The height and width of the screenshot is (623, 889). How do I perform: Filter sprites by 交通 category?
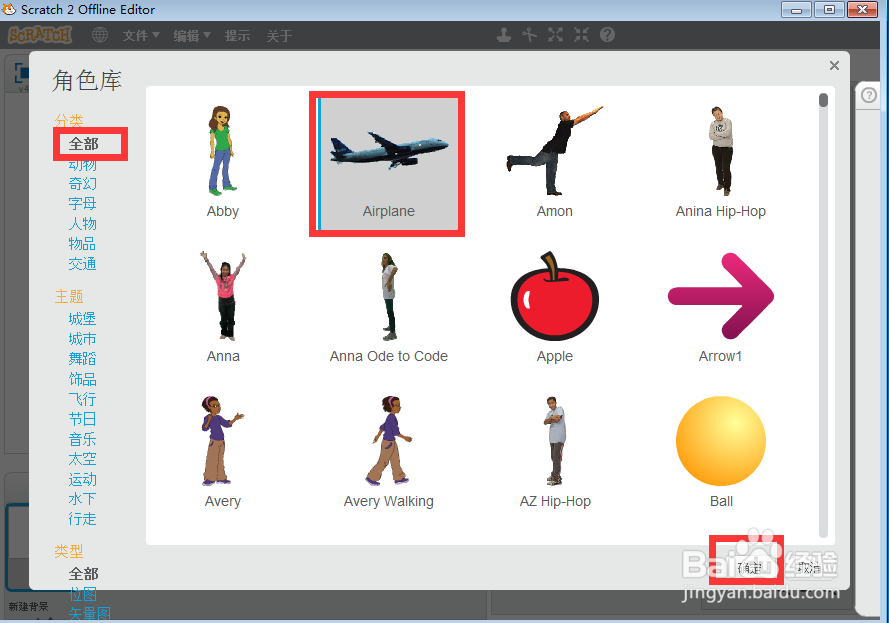(x=83, y=264)
